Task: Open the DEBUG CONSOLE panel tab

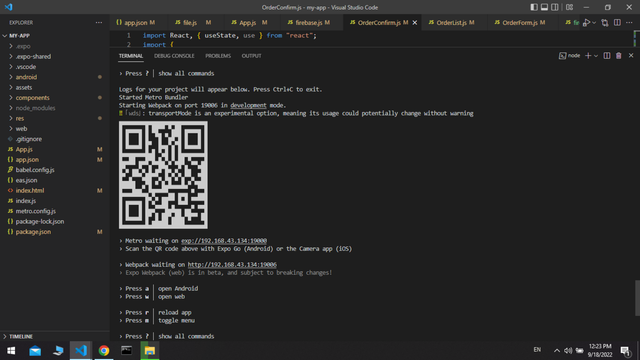Action: point(174,56)
